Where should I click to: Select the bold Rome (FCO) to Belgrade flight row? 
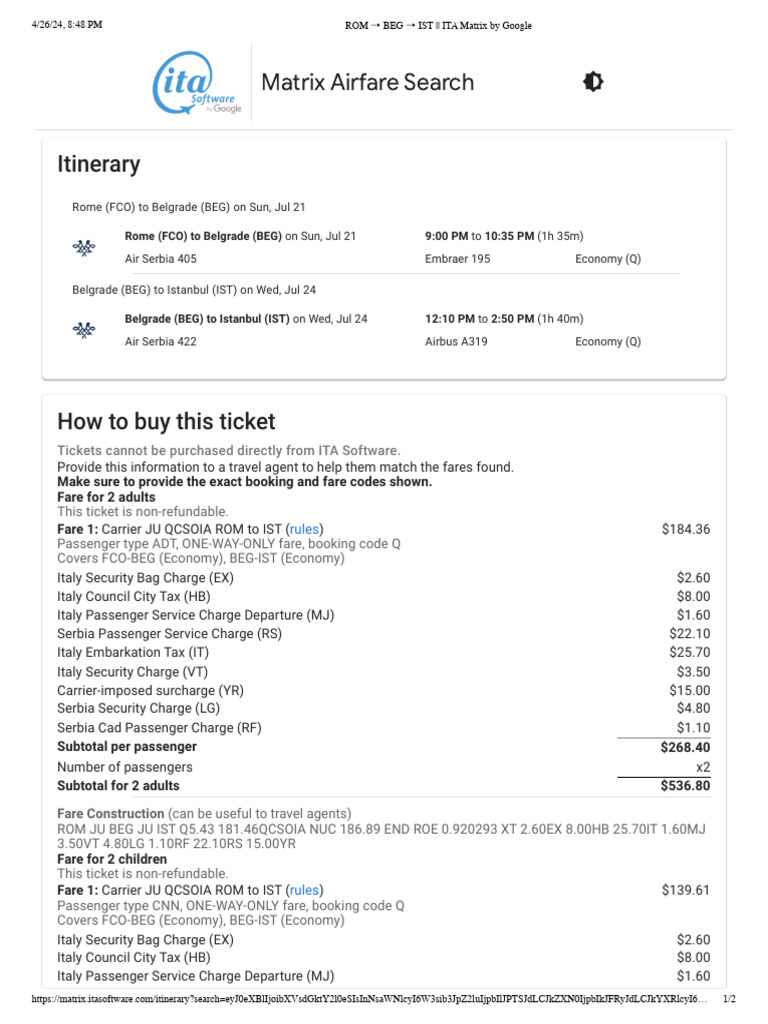point(203,236)
